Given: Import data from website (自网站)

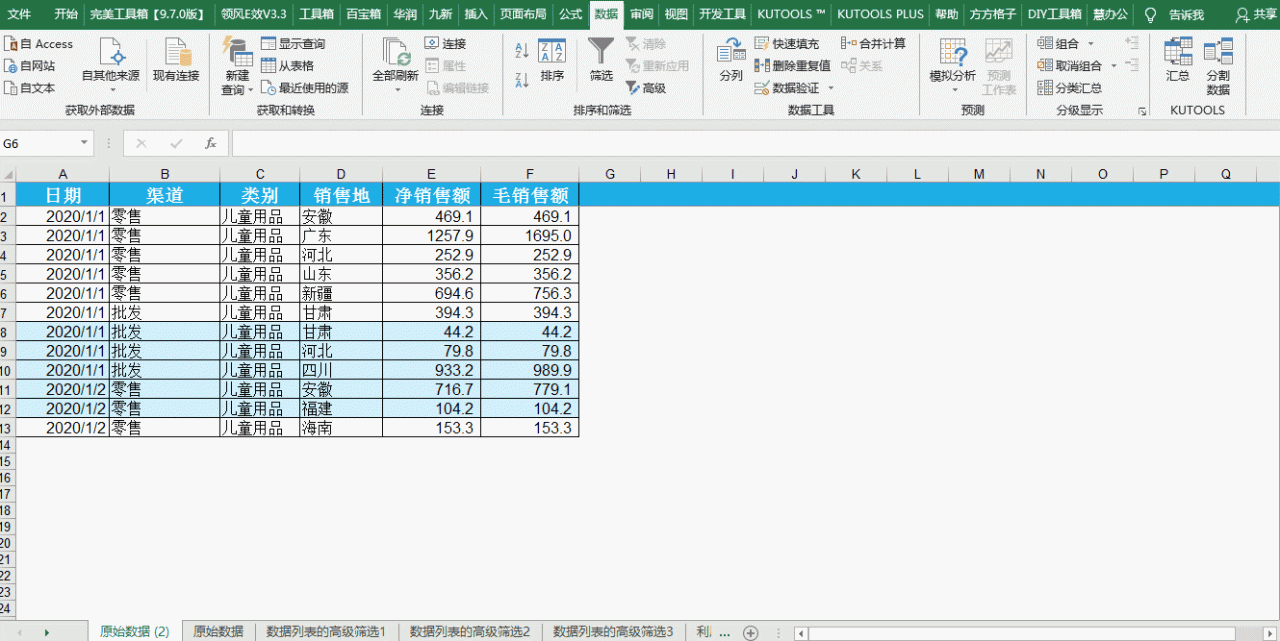Looking at the screenshot, I should click(30, 66).
